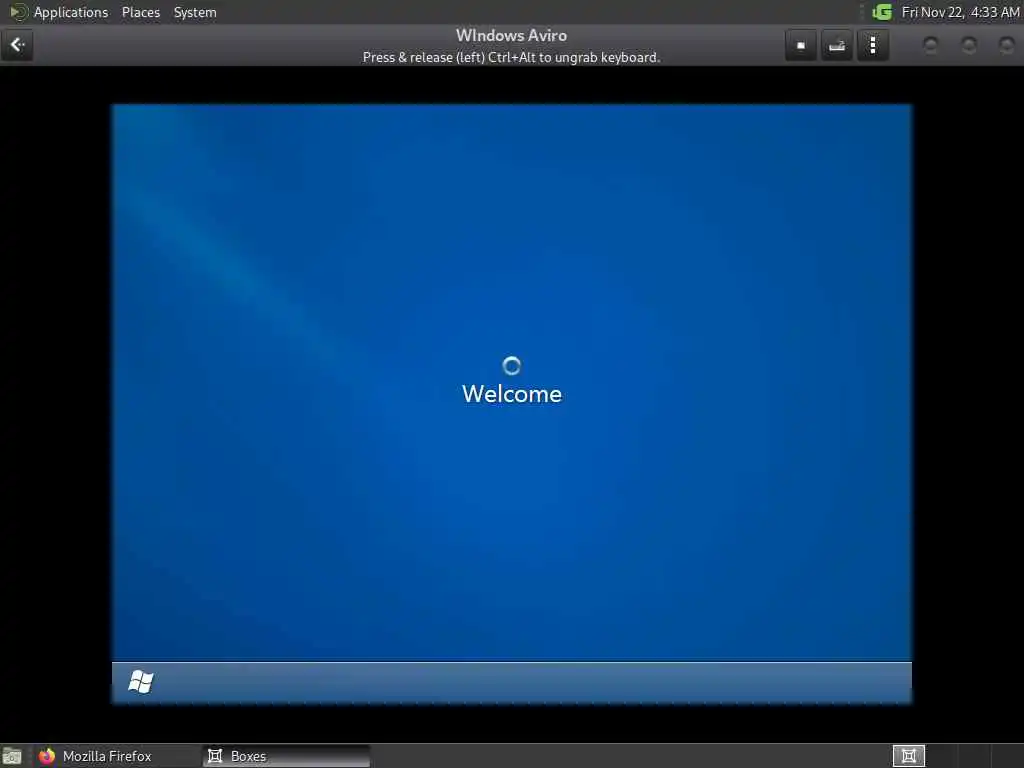
Task: Select the active workspace in the switcher
Action: 908,756
